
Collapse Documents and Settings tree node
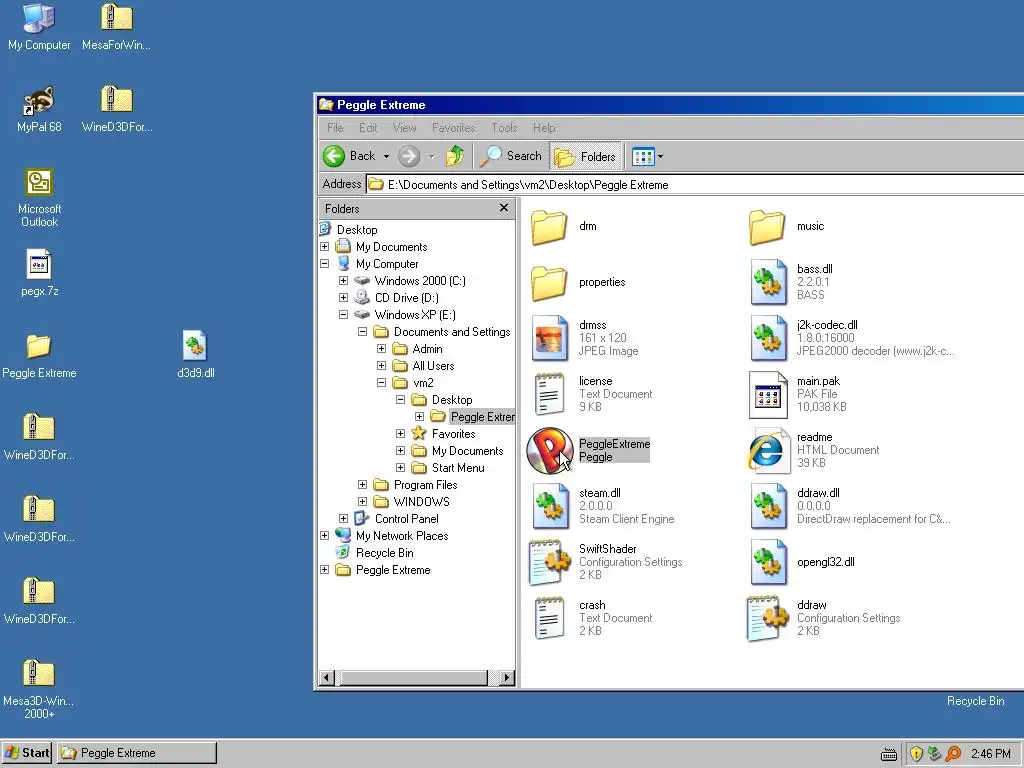[x=362, y=332]
